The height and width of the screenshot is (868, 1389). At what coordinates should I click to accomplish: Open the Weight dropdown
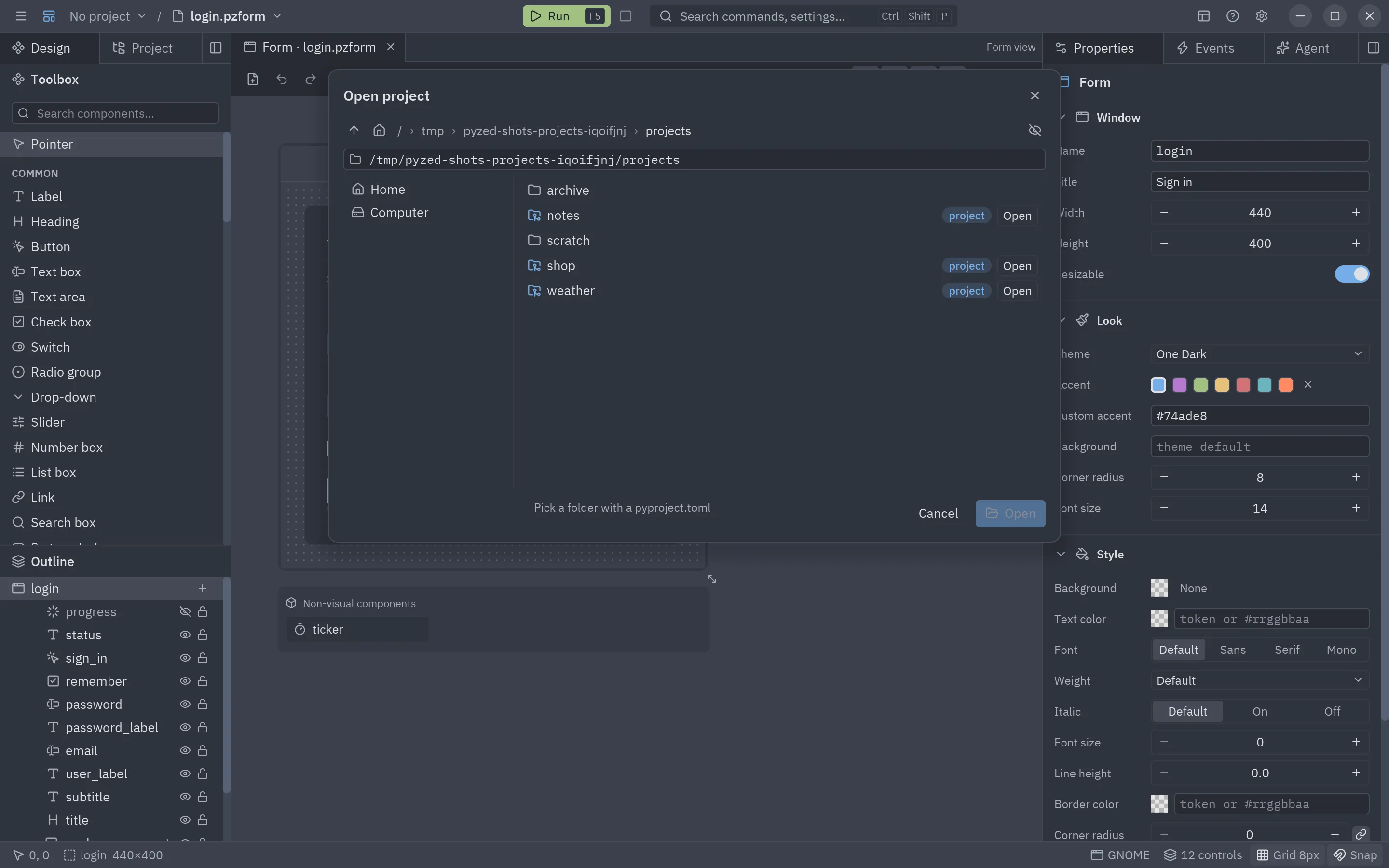tap(1259, 680)
